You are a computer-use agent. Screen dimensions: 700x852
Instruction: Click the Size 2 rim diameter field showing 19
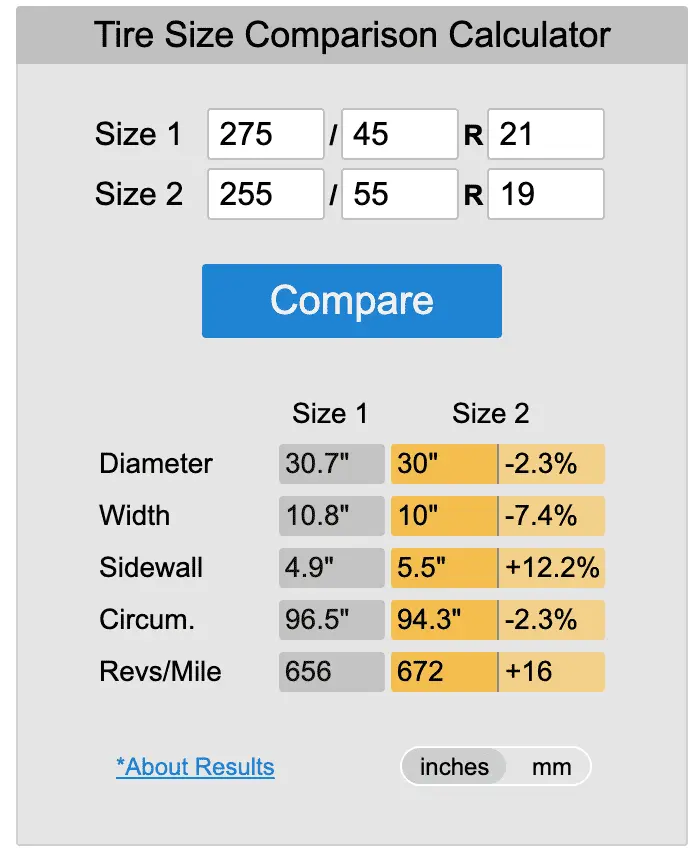[545, 194]
